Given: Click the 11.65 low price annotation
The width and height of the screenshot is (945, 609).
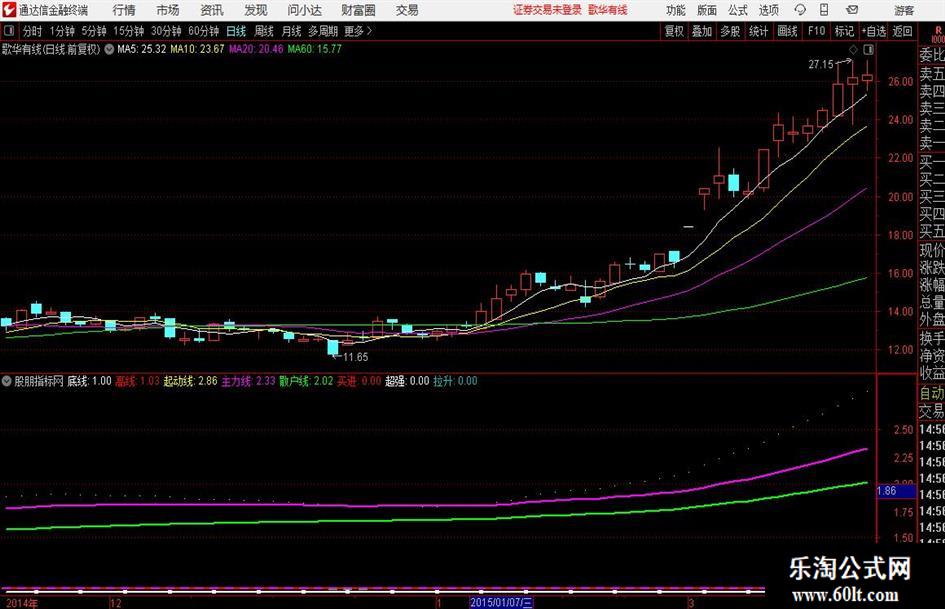Looking at the screenshot, I should (x=356, y=357).
